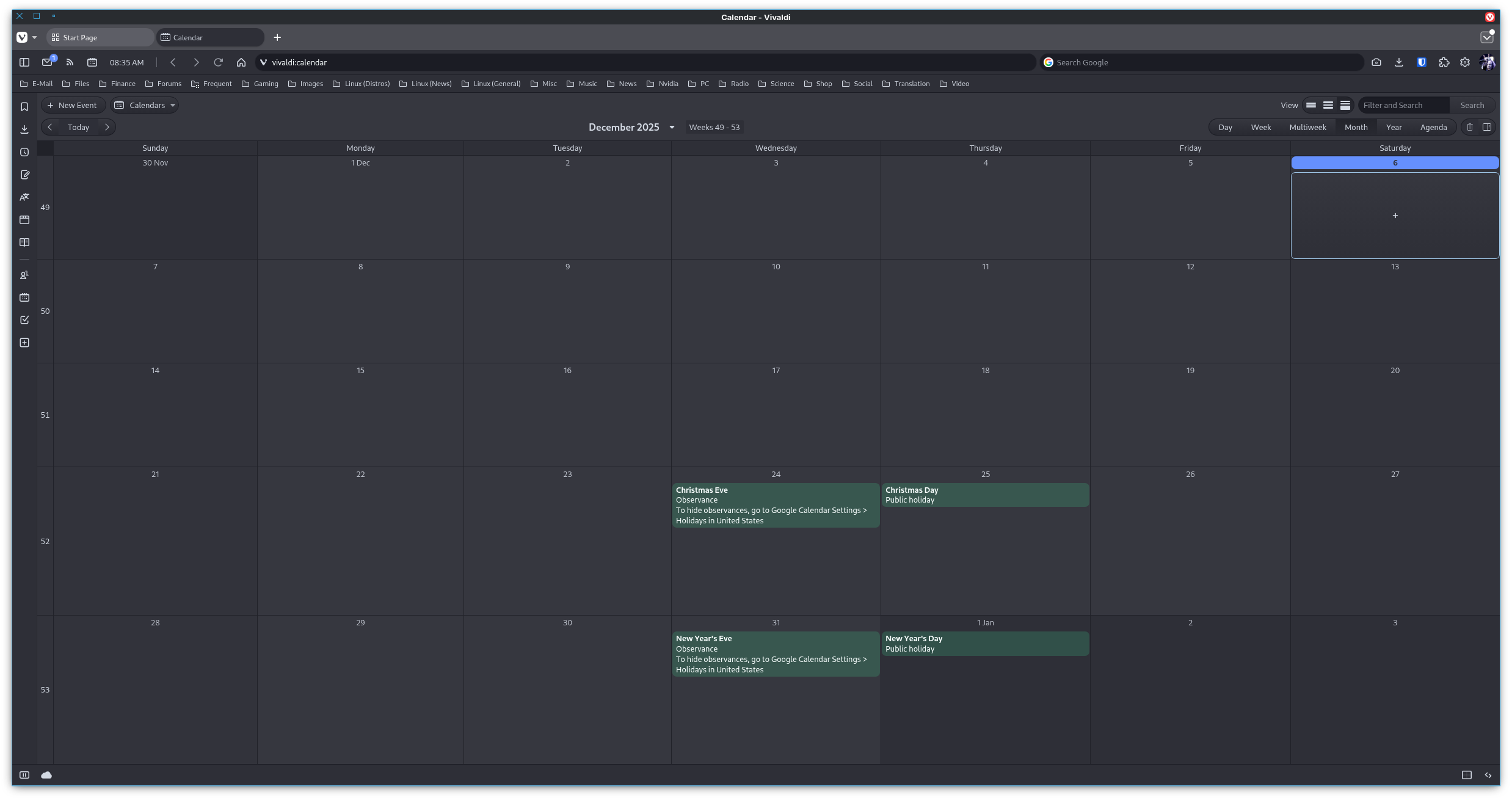This screenshot has height=800, width=1512.
Task: Open the Notes panel icon
Action: point(24,175)
